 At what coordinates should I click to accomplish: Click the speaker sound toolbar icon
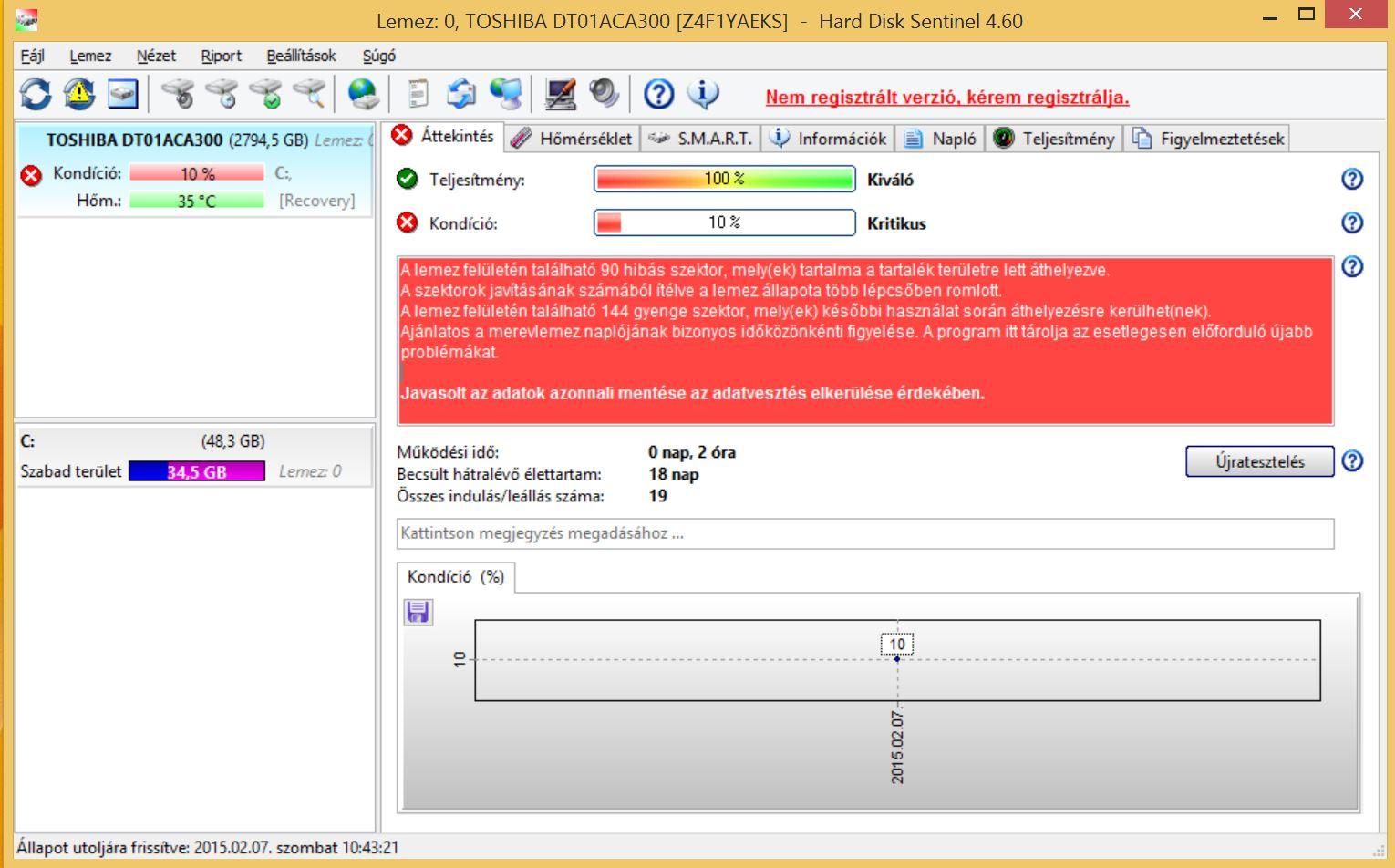pyautogui.click(x=604, y=93)
